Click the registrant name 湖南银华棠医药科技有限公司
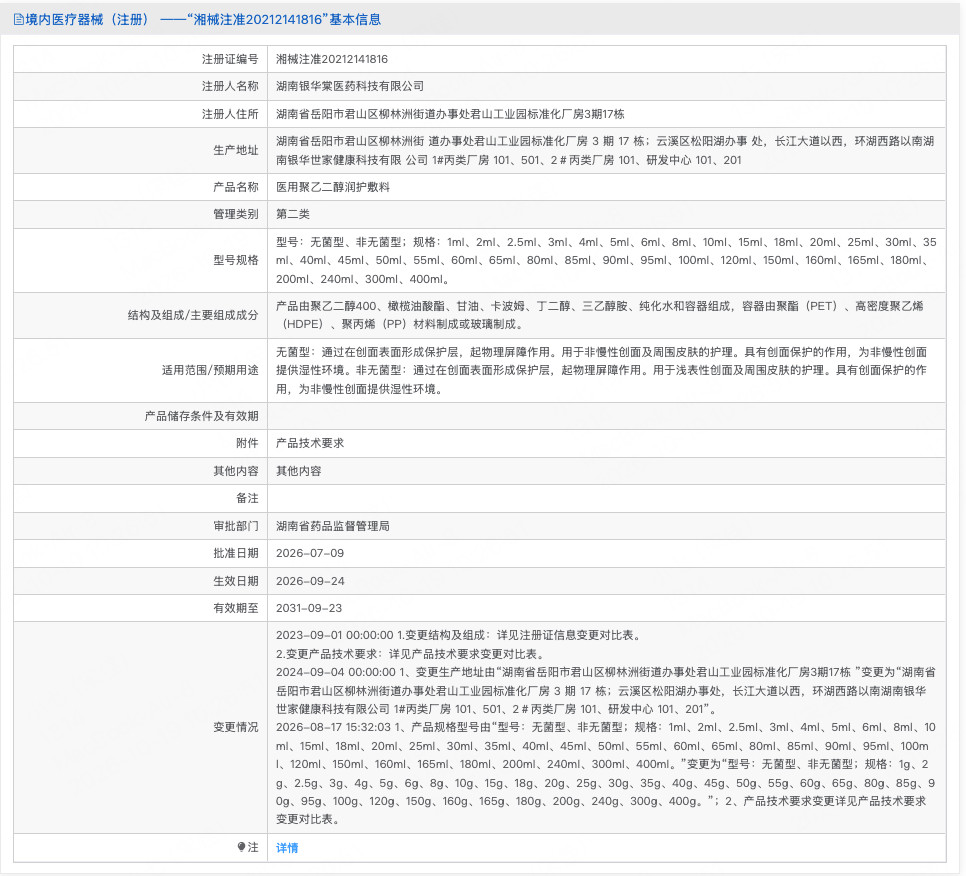The width and height of the screenshot is (966, 876). 350,86
